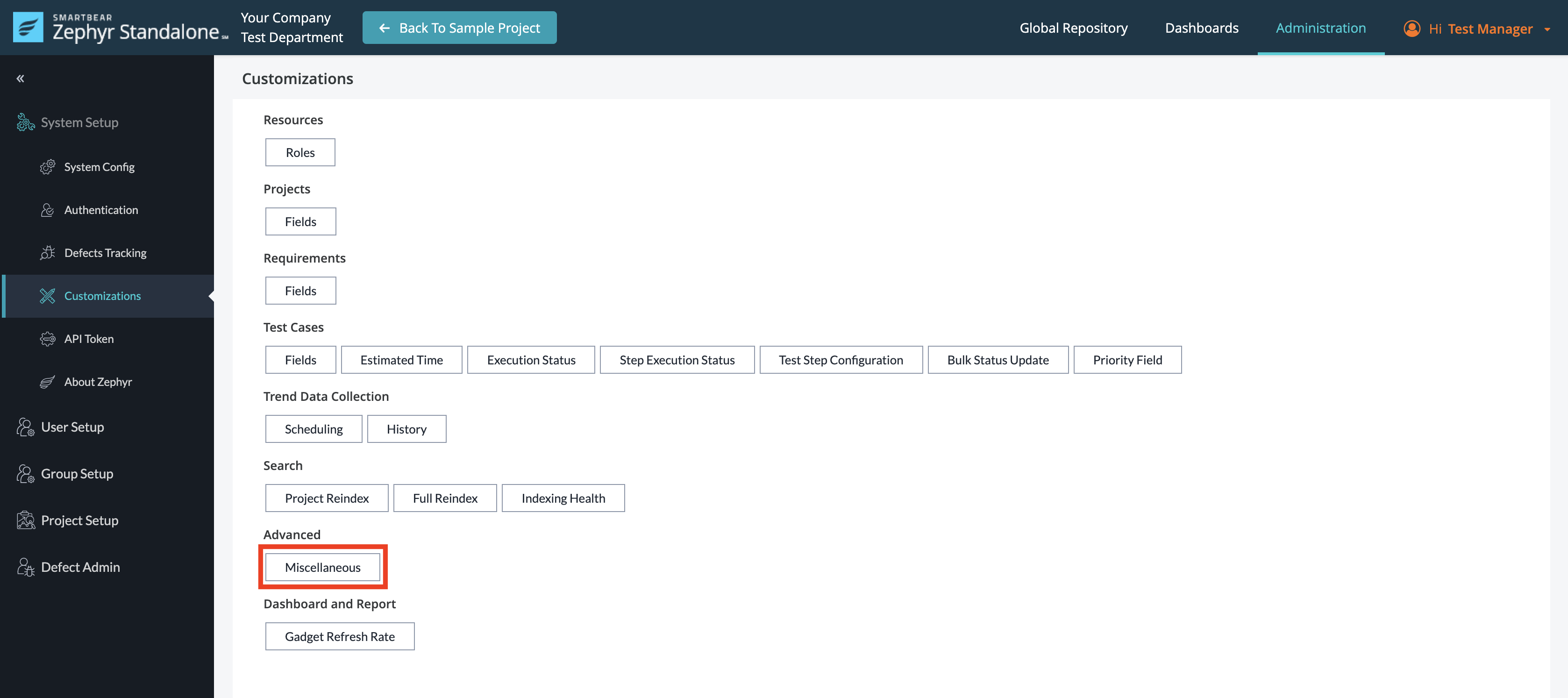
Task: Click the Zephyr Standalone logo icon
Action: [x=28, y=28]
